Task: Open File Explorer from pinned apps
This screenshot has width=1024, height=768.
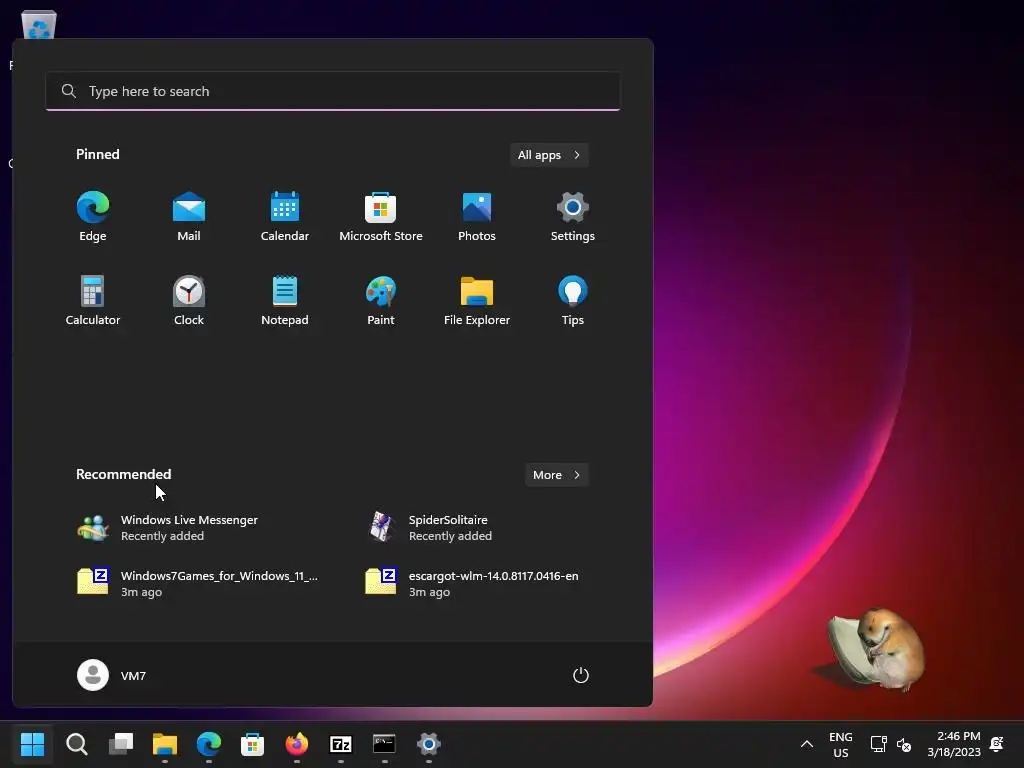Action: (x=477, y=300)
